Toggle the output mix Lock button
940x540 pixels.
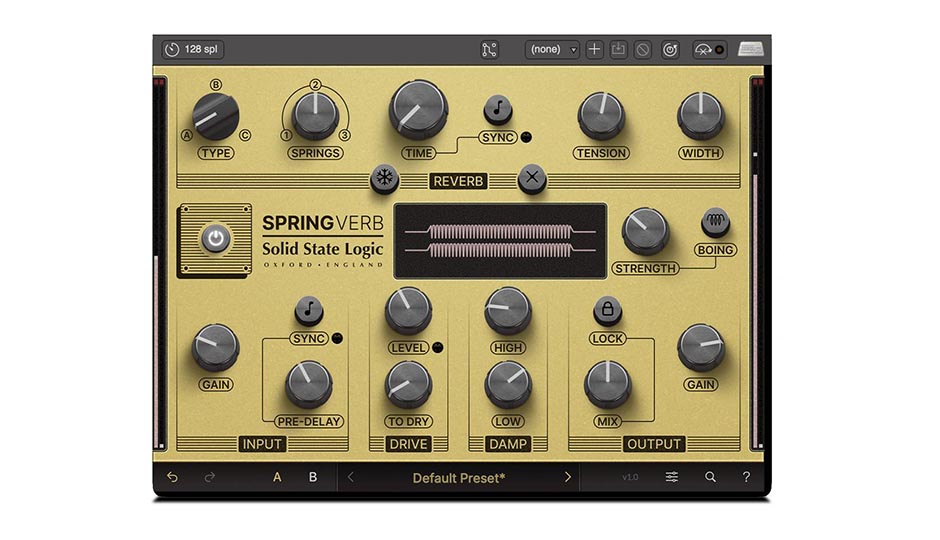607,312
